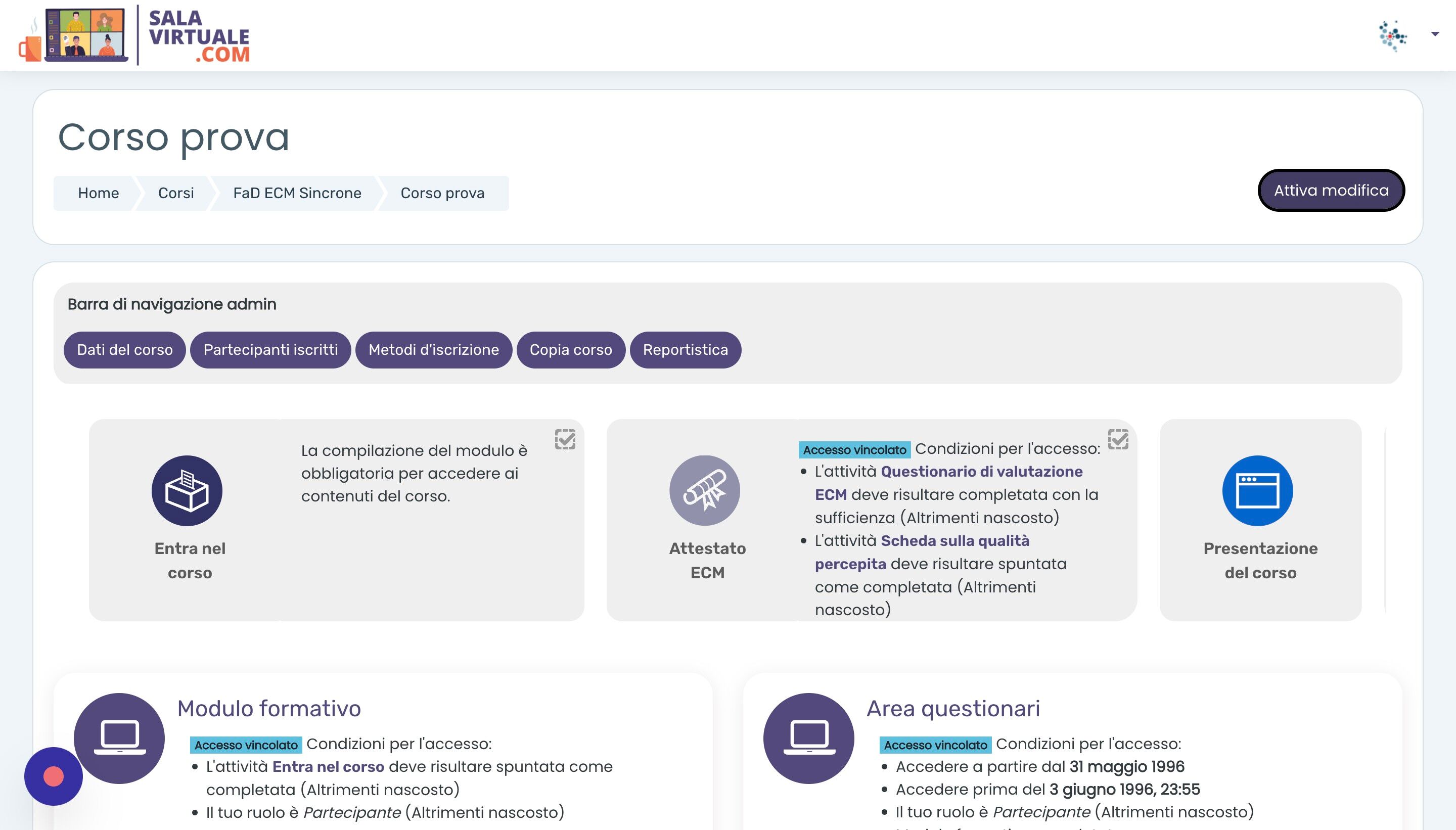Screen dimensions: 1456x830
Task: Click the Copia corso button
Action: (x=571, y=350)
